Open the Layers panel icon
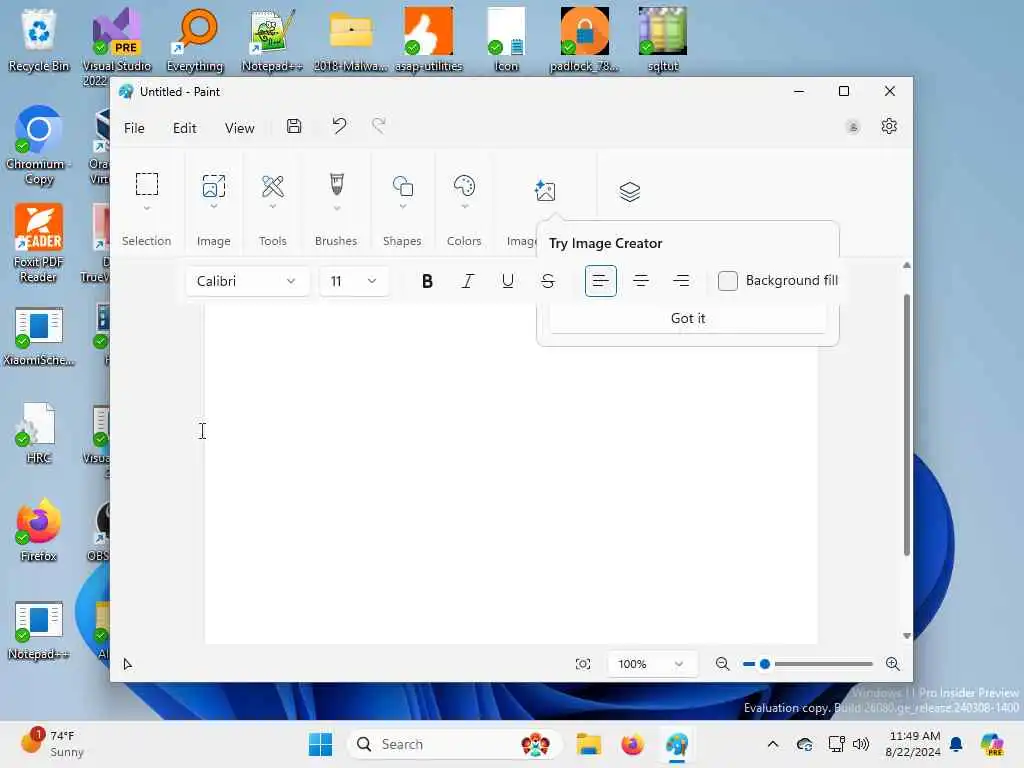1024x768 pixels. tap(630, 192)
